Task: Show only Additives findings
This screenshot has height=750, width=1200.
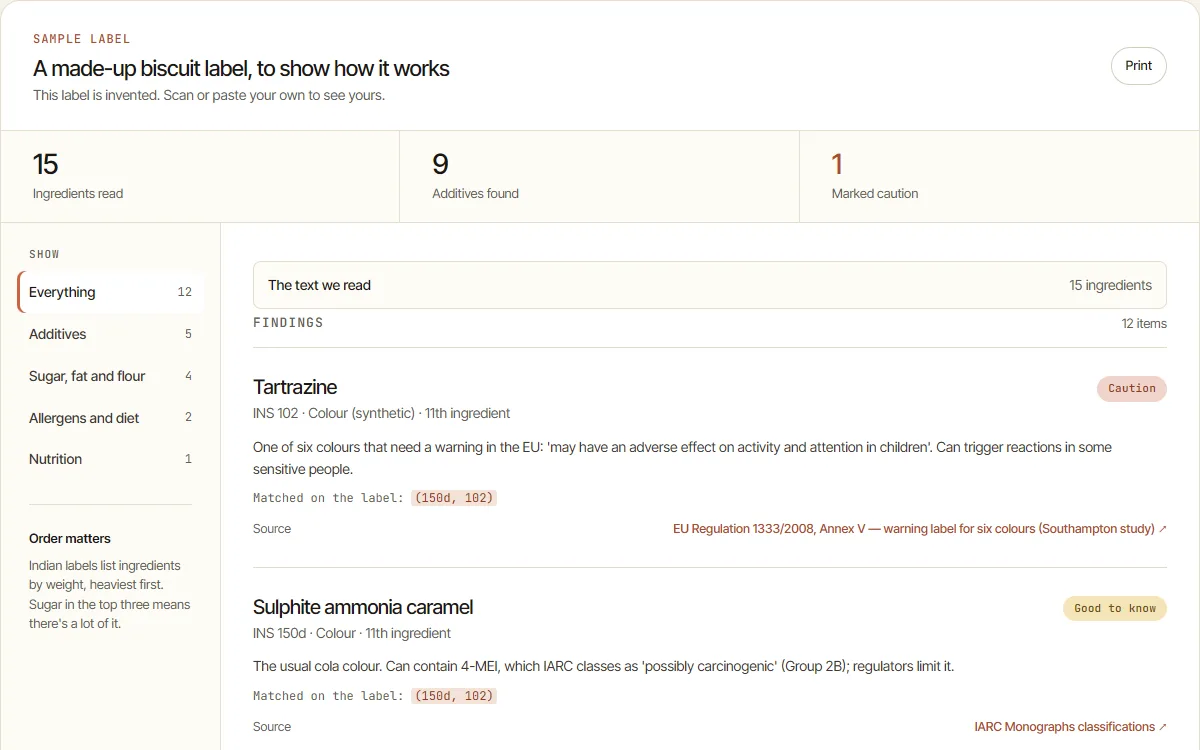Action: (111, 334)
